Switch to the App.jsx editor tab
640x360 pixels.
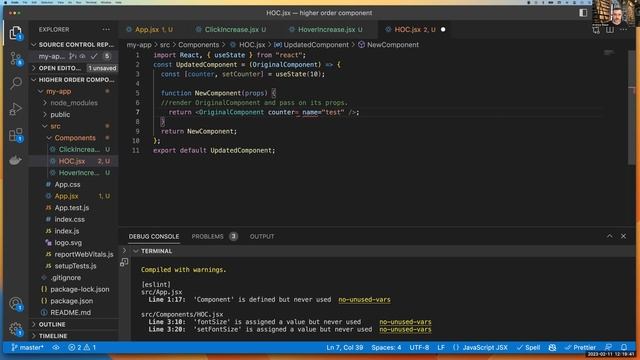click(x=149, y=29)
